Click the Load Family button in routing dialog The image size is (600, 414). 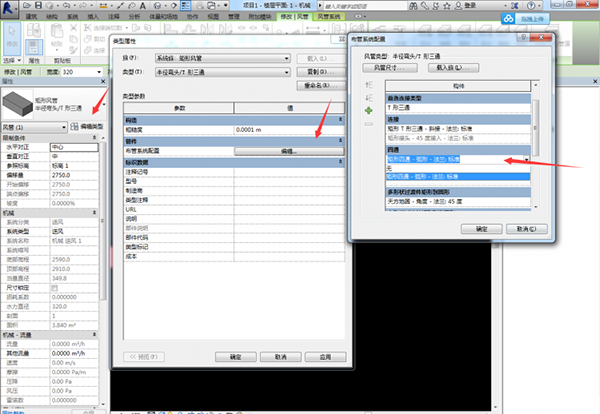(x=453, y=68)
